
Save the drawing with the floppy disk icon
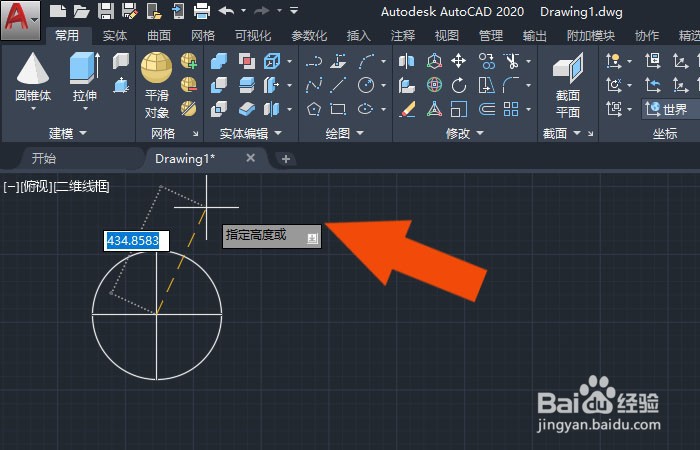coord(106,11)
